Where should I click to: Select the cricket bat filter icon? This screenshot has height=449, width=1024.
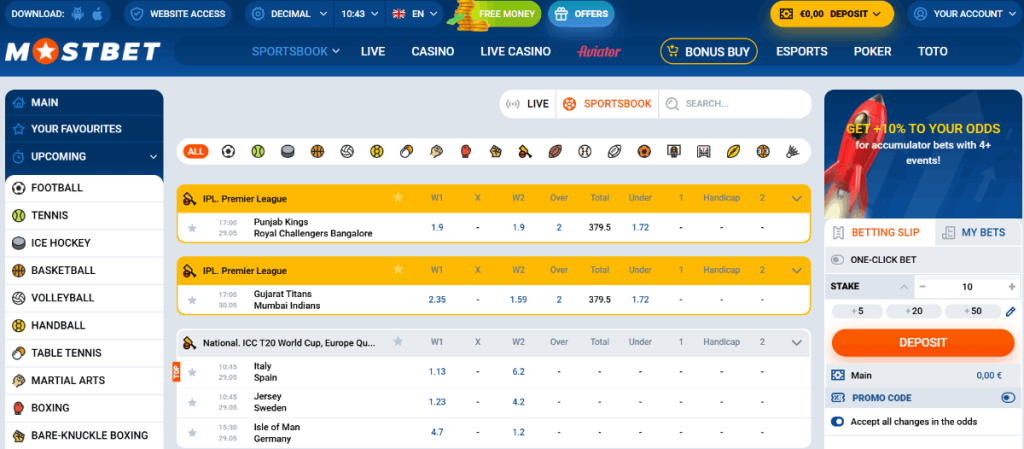[525, 151]
